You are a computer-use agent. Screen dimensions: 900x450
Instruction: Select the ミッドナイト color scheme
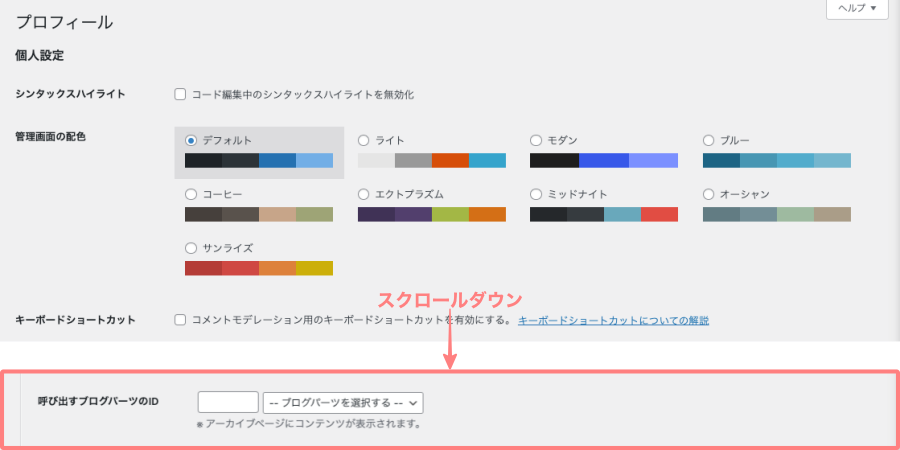tap(536, 194)
